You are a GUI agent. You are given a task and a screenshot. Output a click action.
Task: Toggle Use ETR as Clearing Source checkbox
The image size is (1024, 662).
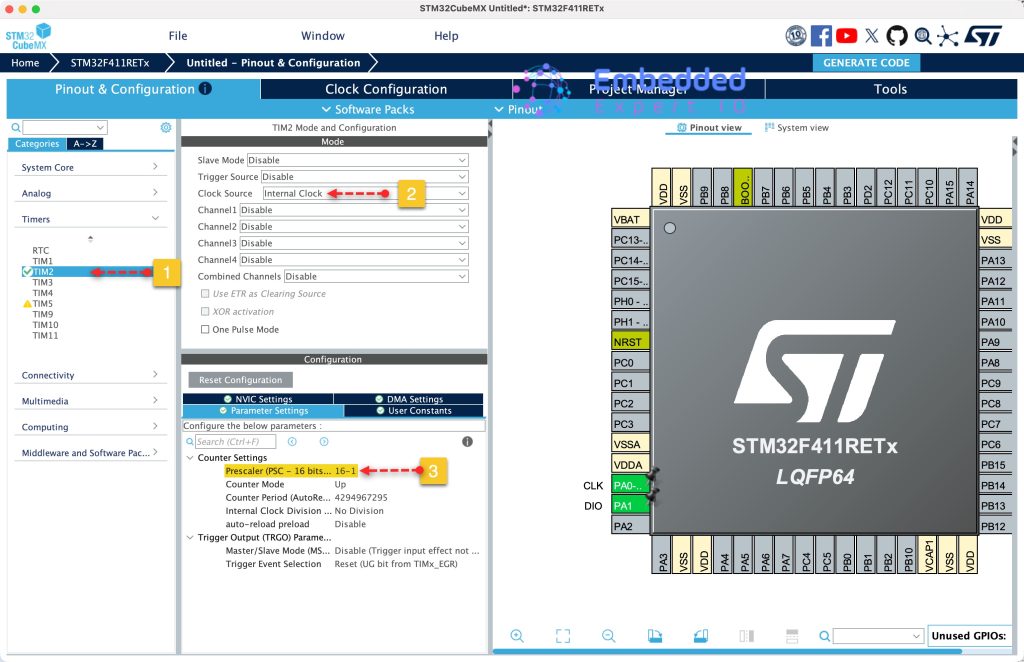coord(206,294)
